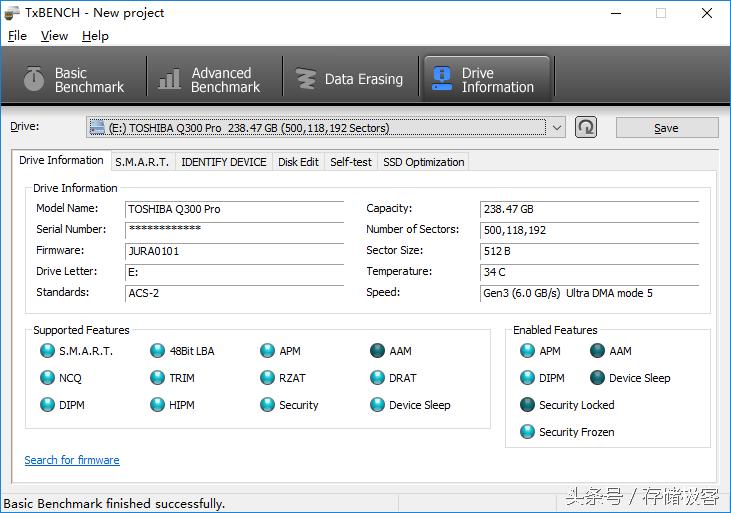Screen dimensions: 731x513
Task: Click the AAM supported feature indicator
Action: pos(377,351)
